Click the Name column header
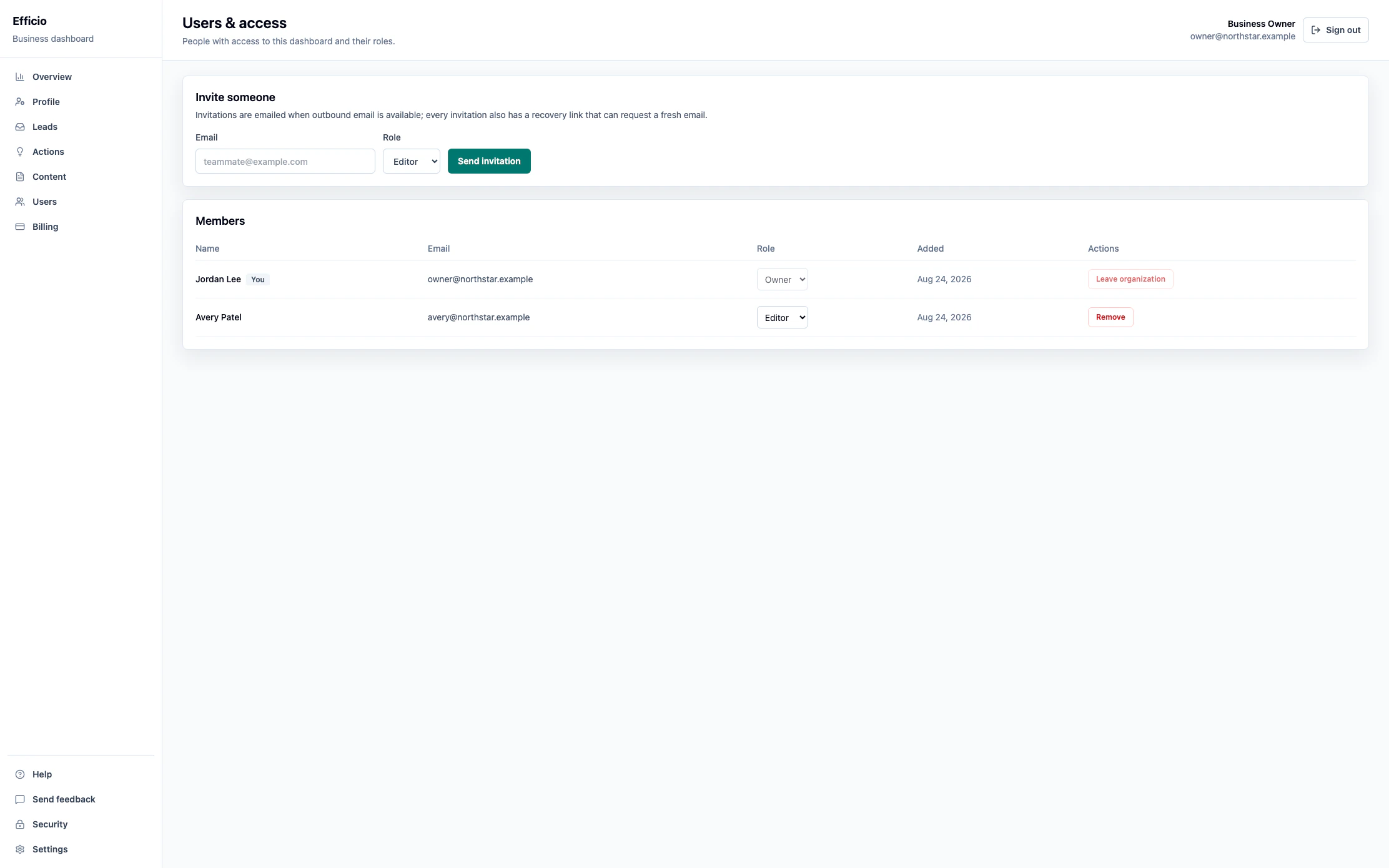The width and height of the screenshot is (1389, 868). [207, 249]
